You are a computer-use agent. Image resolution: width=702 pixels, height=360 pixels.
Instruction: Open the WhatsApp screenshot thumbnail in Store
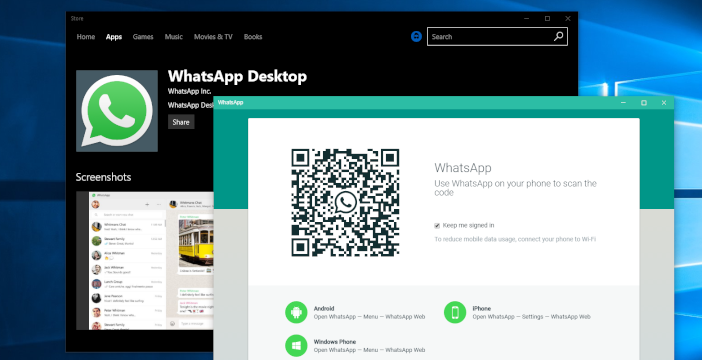pyautogui.click(x=145, y=261)
